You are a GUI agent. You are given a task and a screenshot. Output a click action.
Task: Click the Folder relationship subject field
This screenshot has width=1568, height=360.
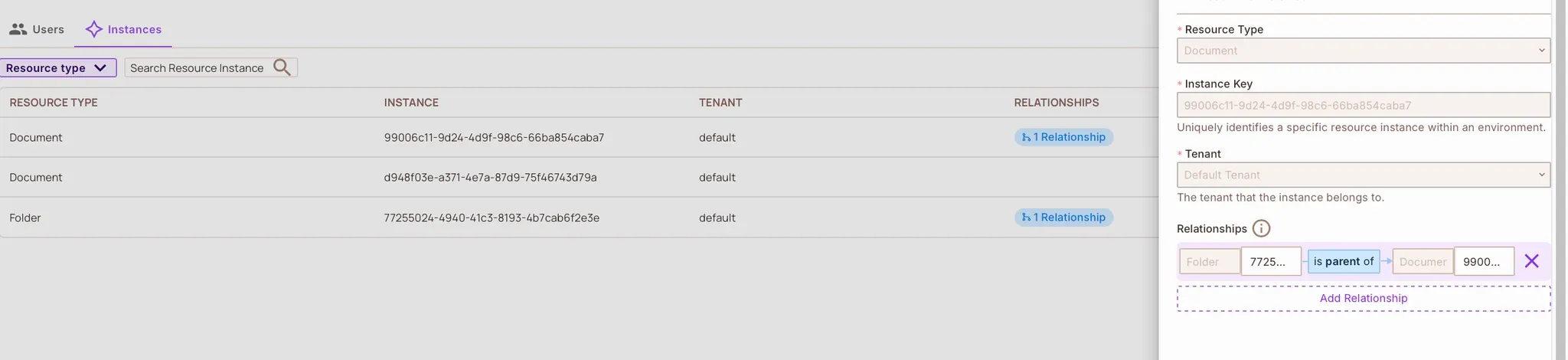(1209, 261)
